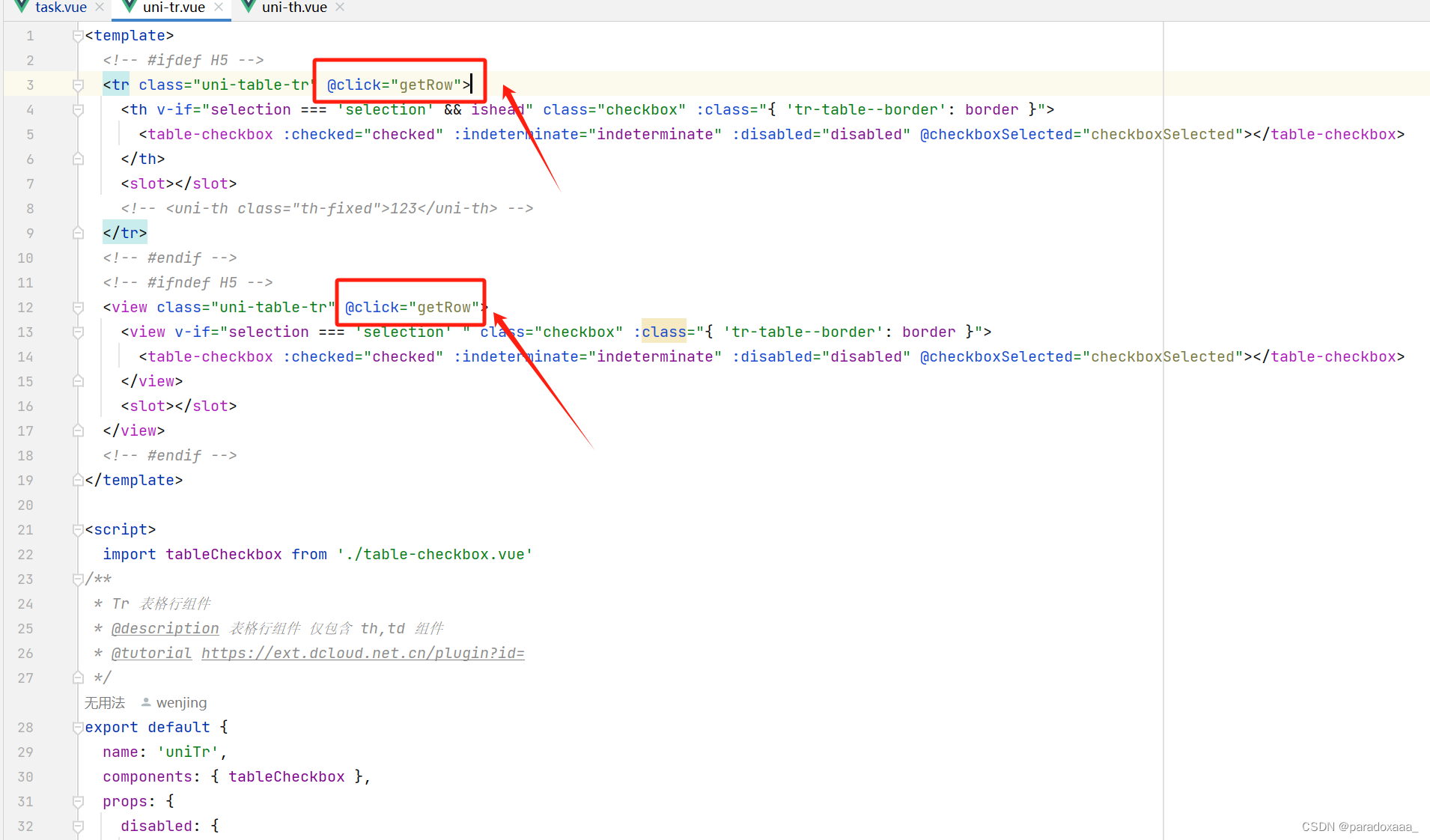Collapse the export default block at line 28

(78, 728)
